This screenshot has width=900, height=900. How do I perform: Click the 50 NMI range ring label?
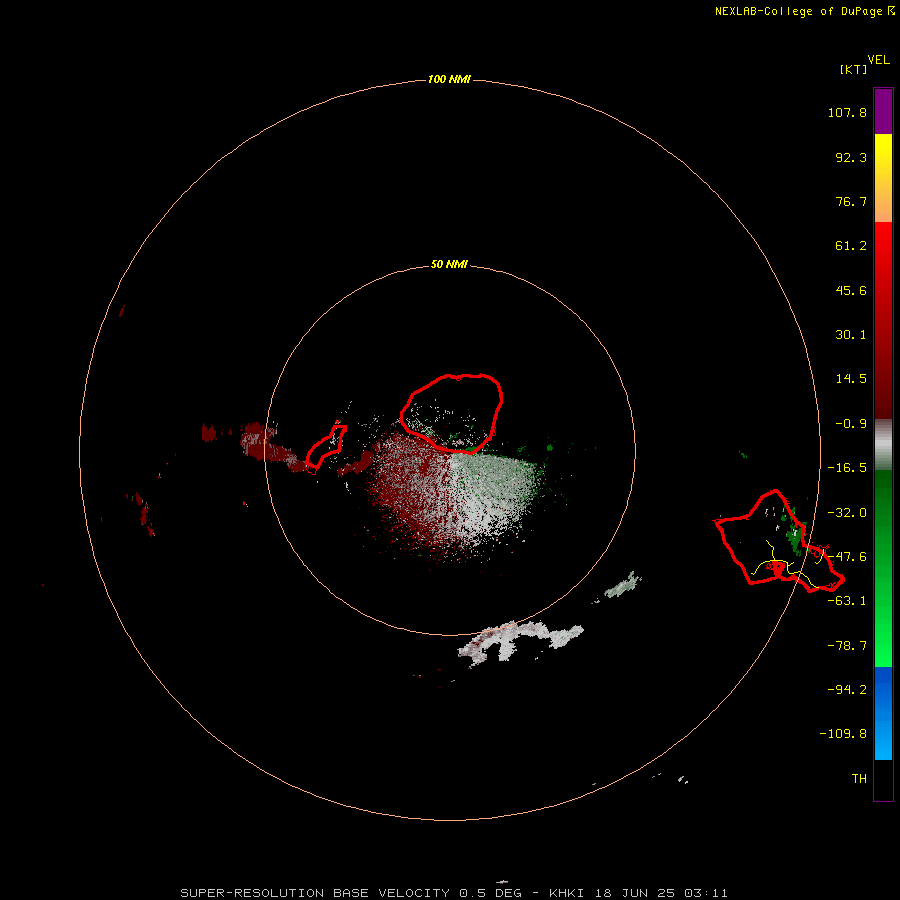pyautogui.click(x=449, y=264)
